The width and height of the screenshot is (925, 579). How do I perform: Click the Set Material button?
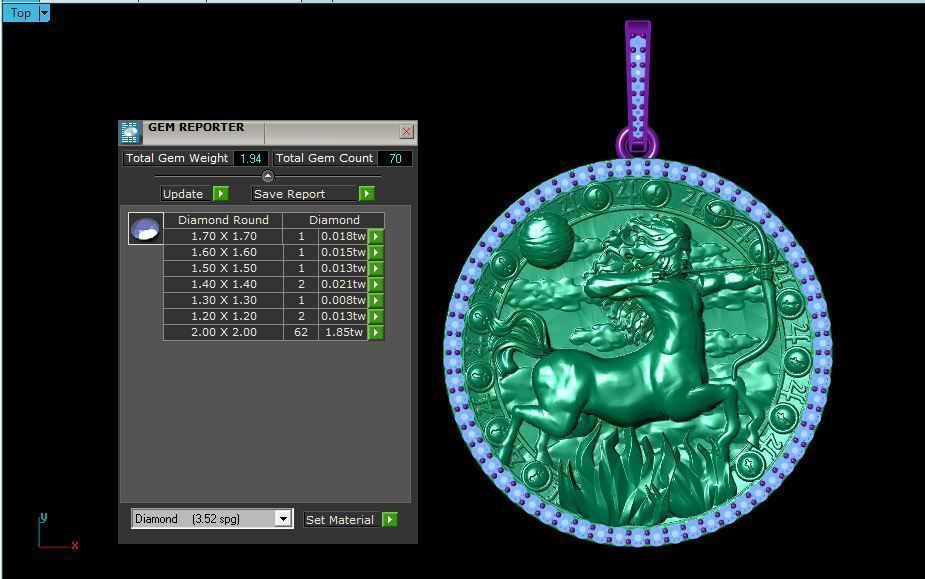(x=342, y=519)
